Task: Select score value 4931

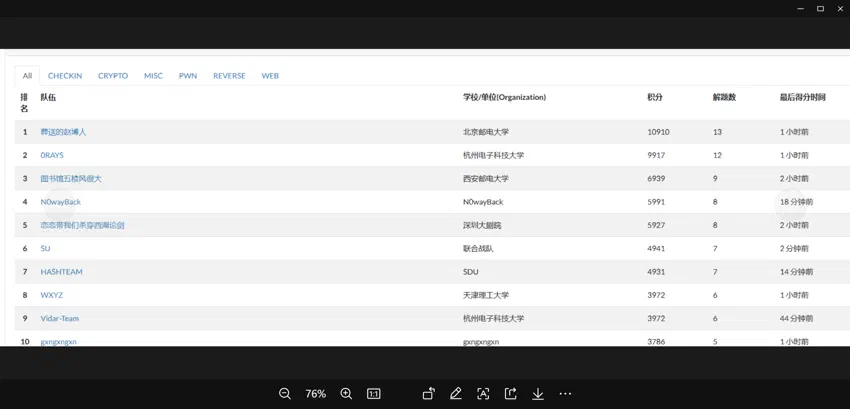Action: (x=656, y=272)
